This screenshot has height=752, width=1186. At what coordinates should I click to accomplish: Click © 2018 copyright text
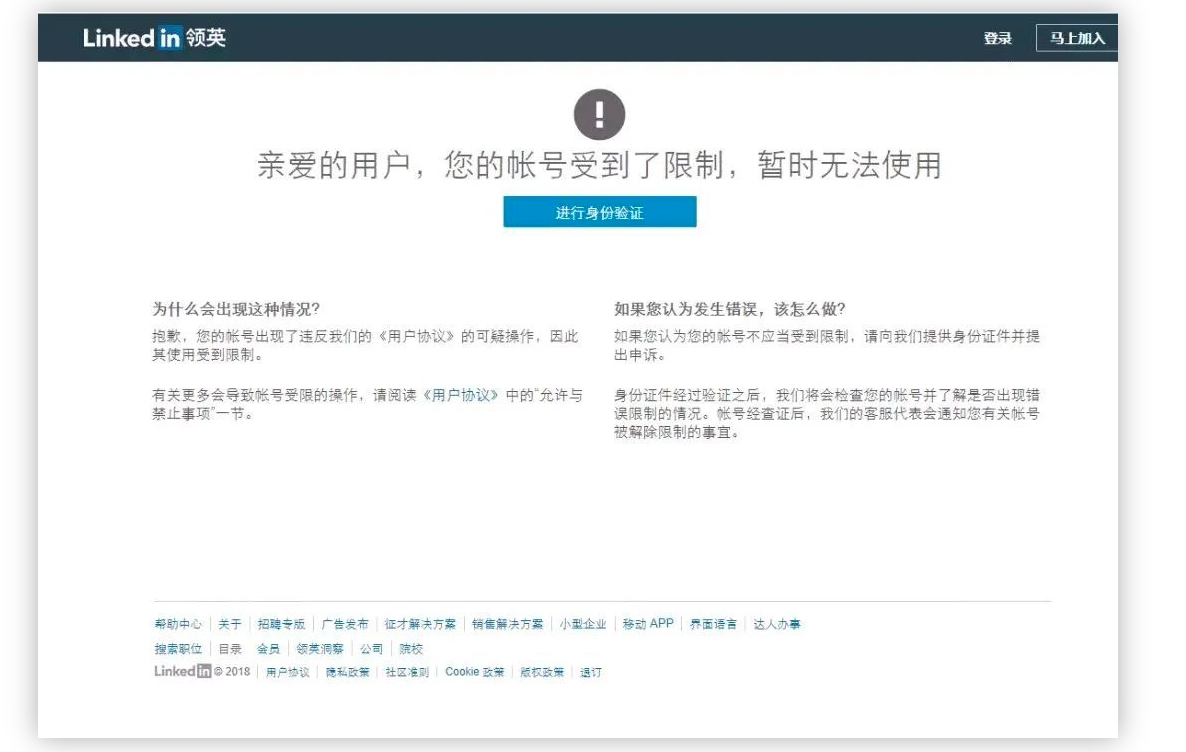232,672
